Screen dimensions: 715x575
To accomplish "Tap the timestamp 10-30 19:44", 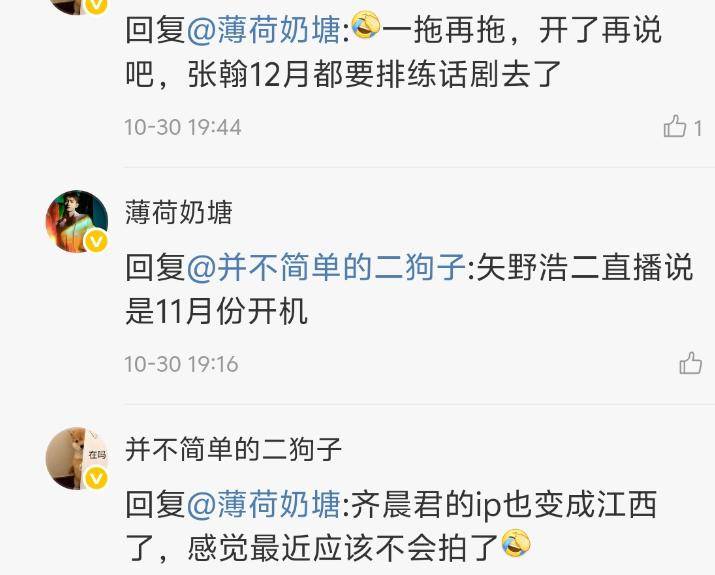I will [x=183, y=127].
